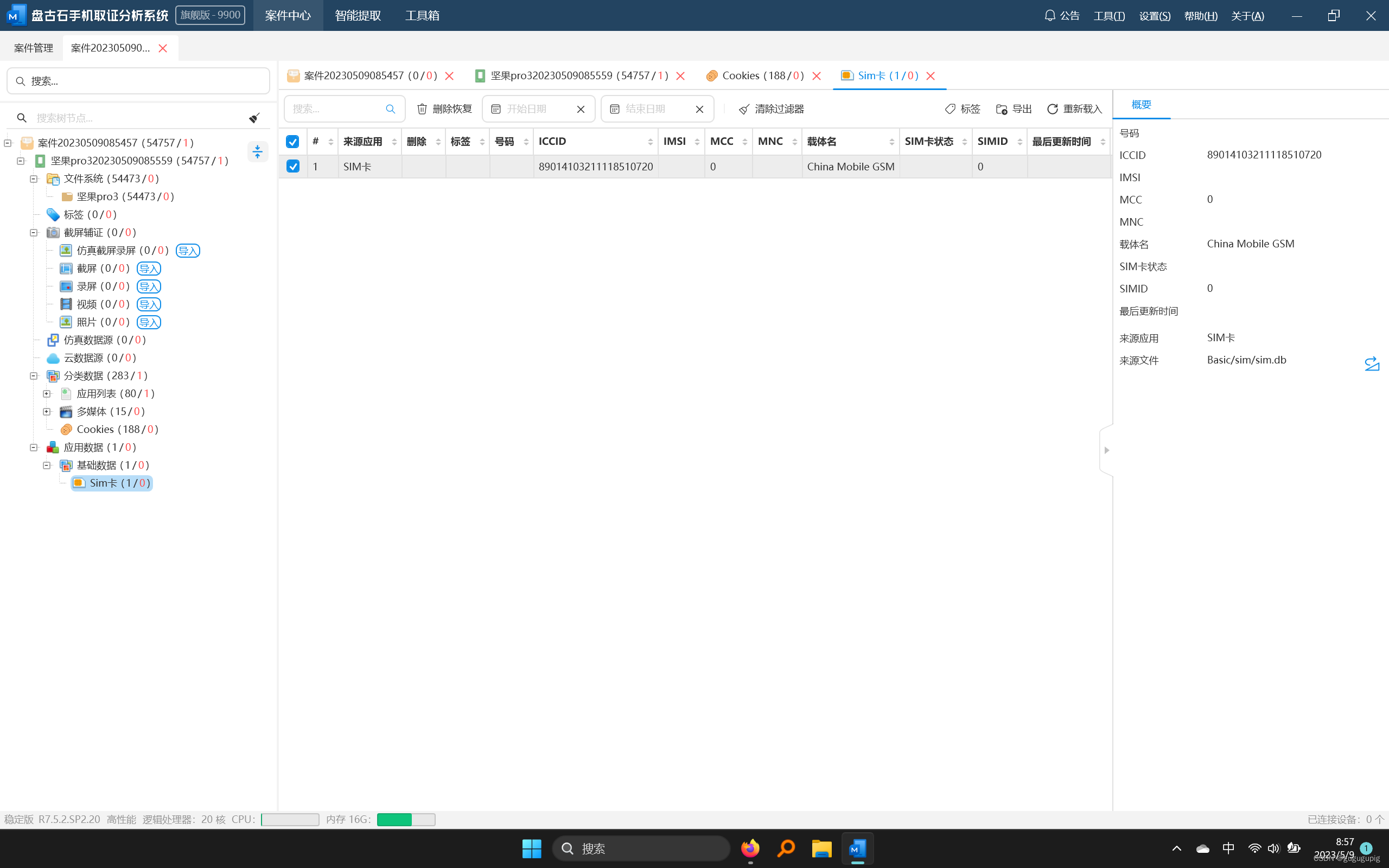
Task: Click the 重新载入 reload icon button
Action: point(1052,109)
